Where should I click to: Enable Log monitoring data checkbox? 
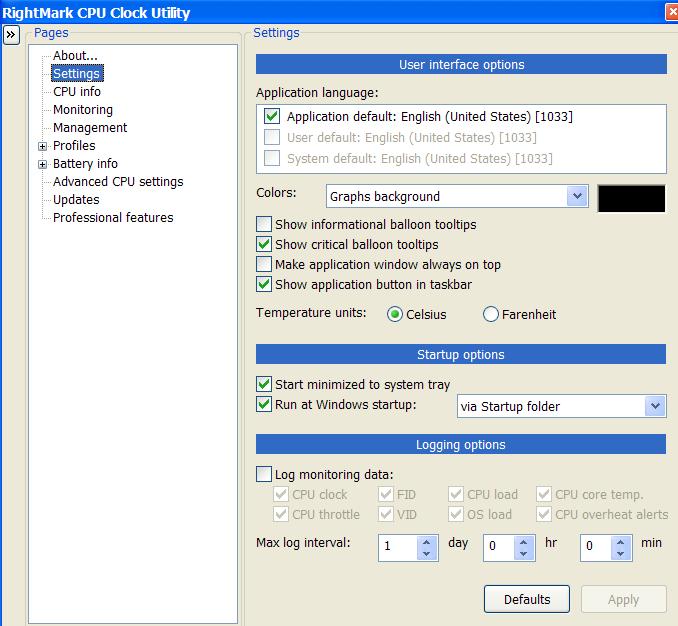click(x=264, y=474)
